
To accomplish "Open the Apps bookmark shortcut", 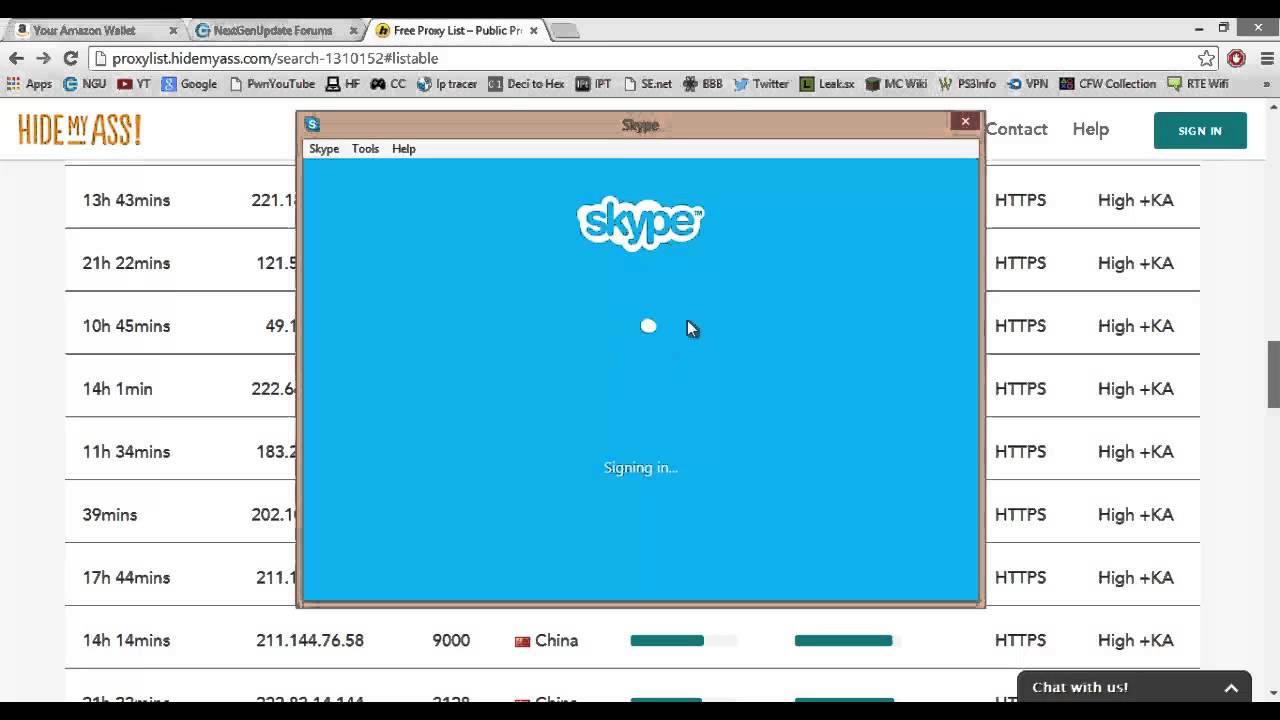I will [x=29, y=84].
